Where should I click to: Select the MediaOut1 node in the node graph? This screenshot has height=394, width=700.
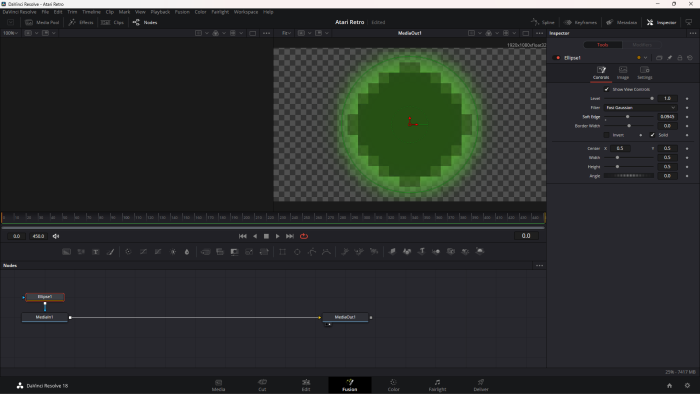click(346, 317)
